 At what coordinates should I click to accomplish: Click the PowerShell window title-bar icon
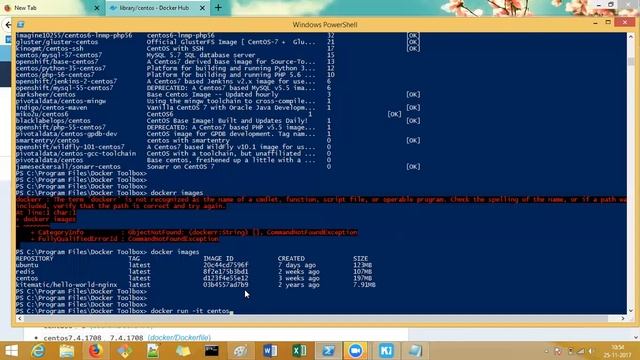pyautogui.click(x=21, y=24)
